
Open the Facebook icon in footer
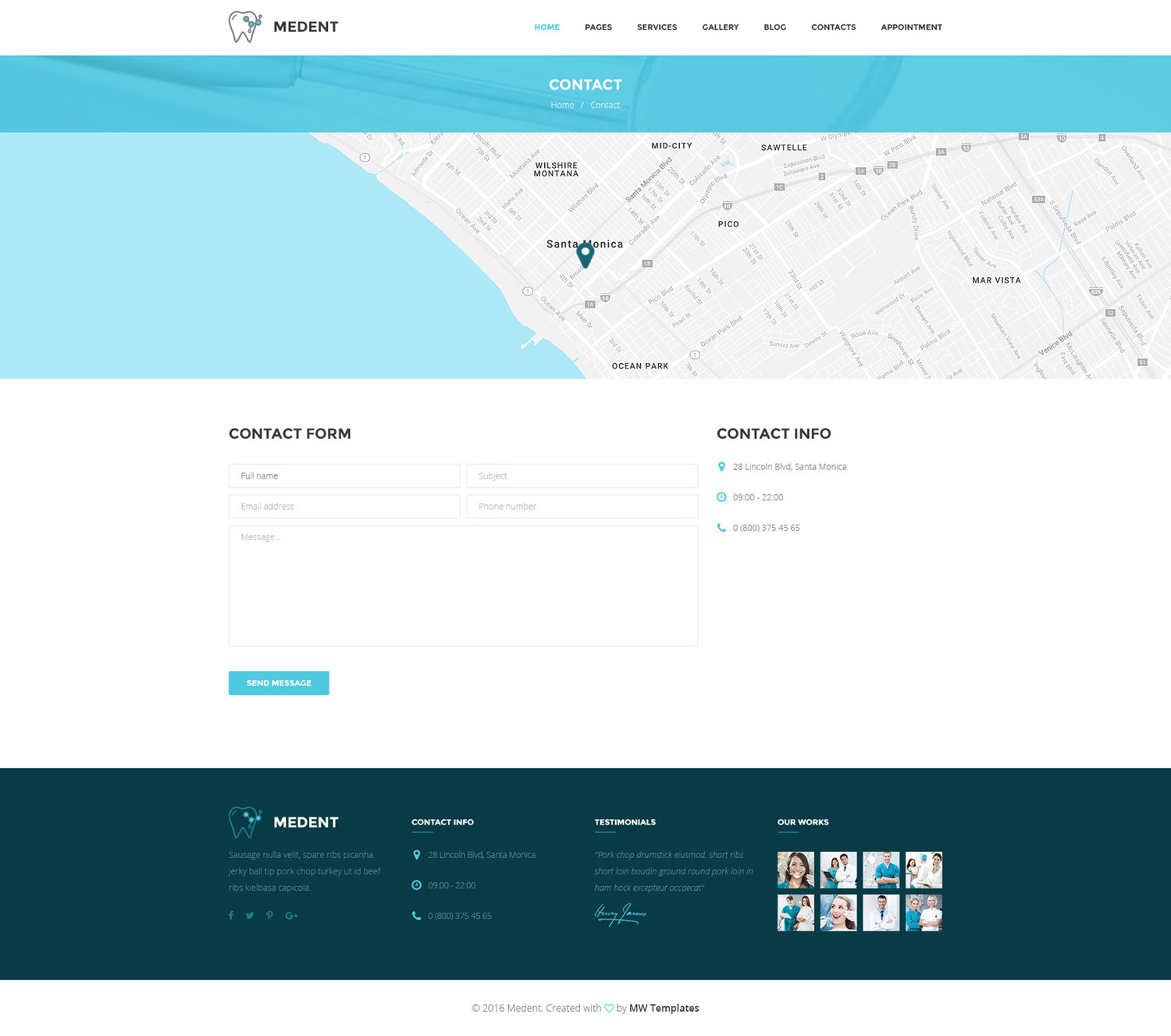[231, 916]
